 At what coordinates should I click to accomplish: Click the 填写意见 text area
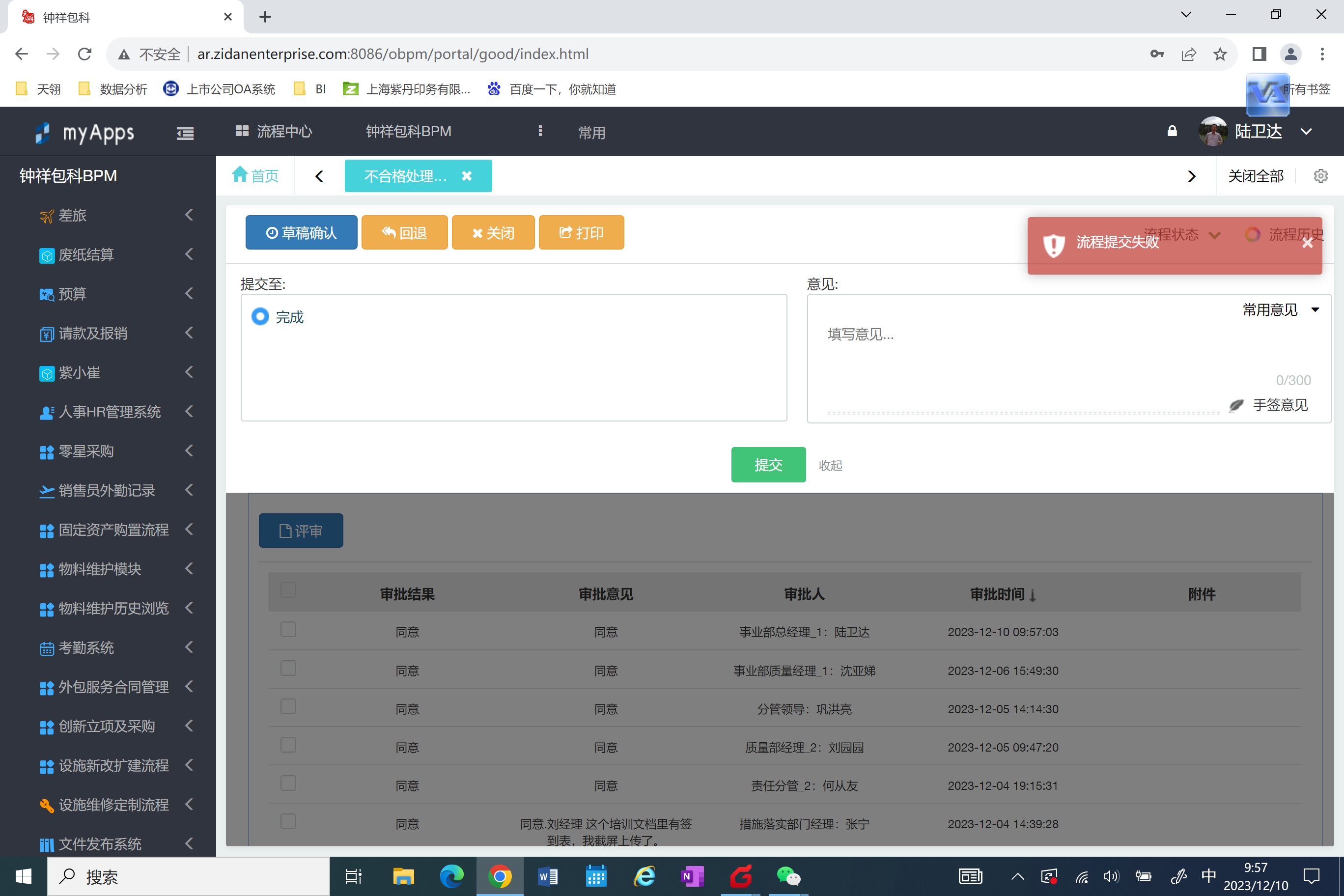(1023, 354)
